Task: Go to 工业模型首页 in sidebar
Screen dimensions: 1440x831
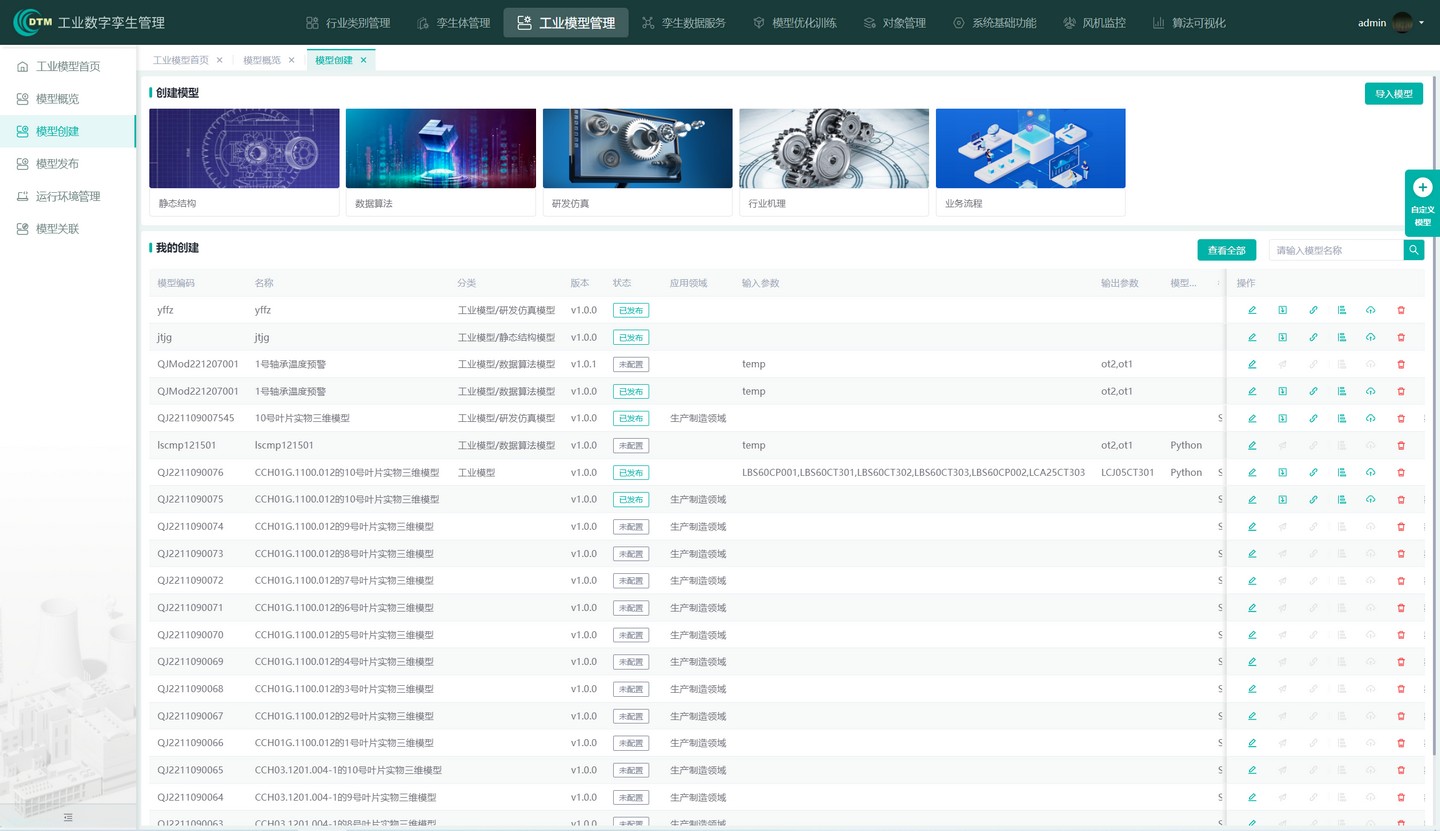Action: 68,66
